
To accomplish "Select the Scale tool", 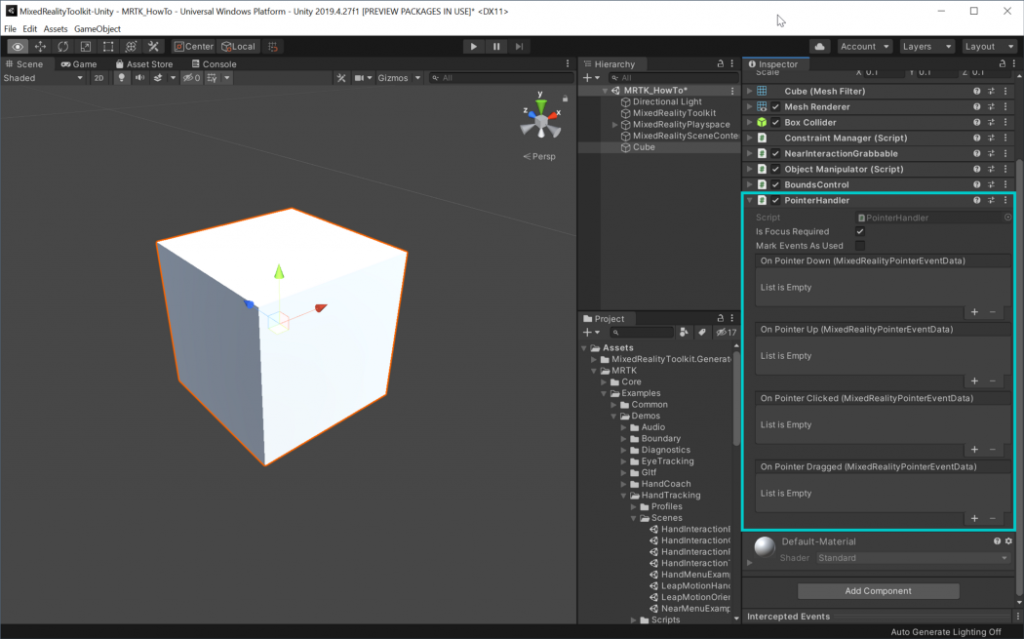I will point(86,46).
